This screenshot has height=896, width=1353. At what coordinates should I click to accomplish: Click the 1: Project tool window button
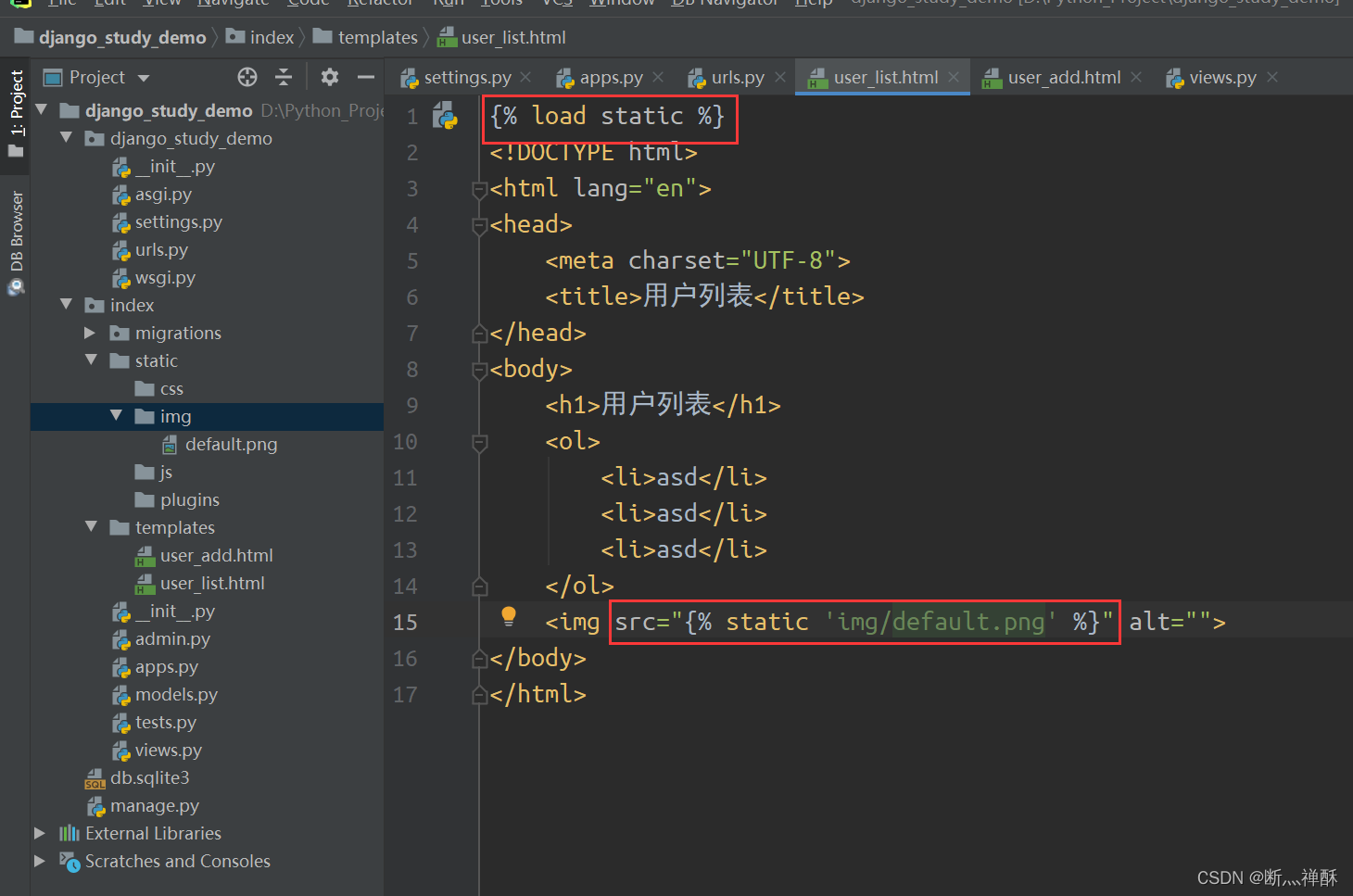16,113
